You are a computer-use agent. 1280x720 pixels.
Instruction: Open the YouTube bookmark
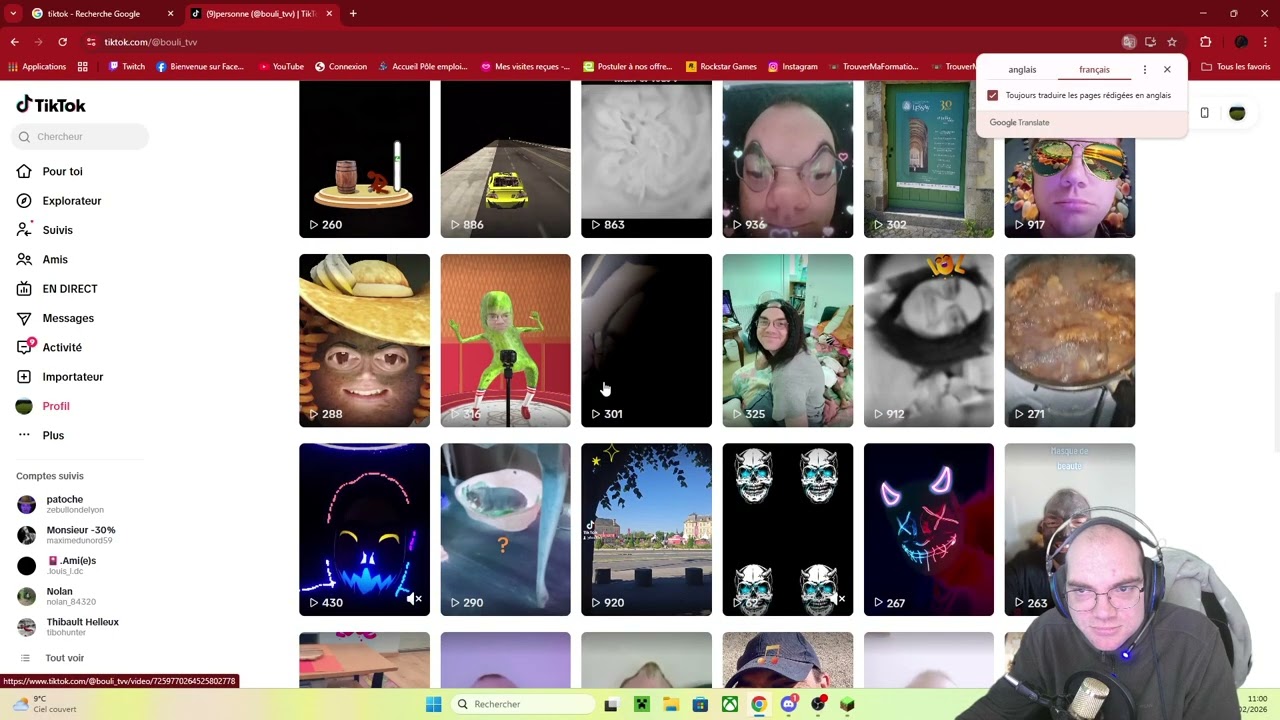pyautogui.click(x=281, y=67)
